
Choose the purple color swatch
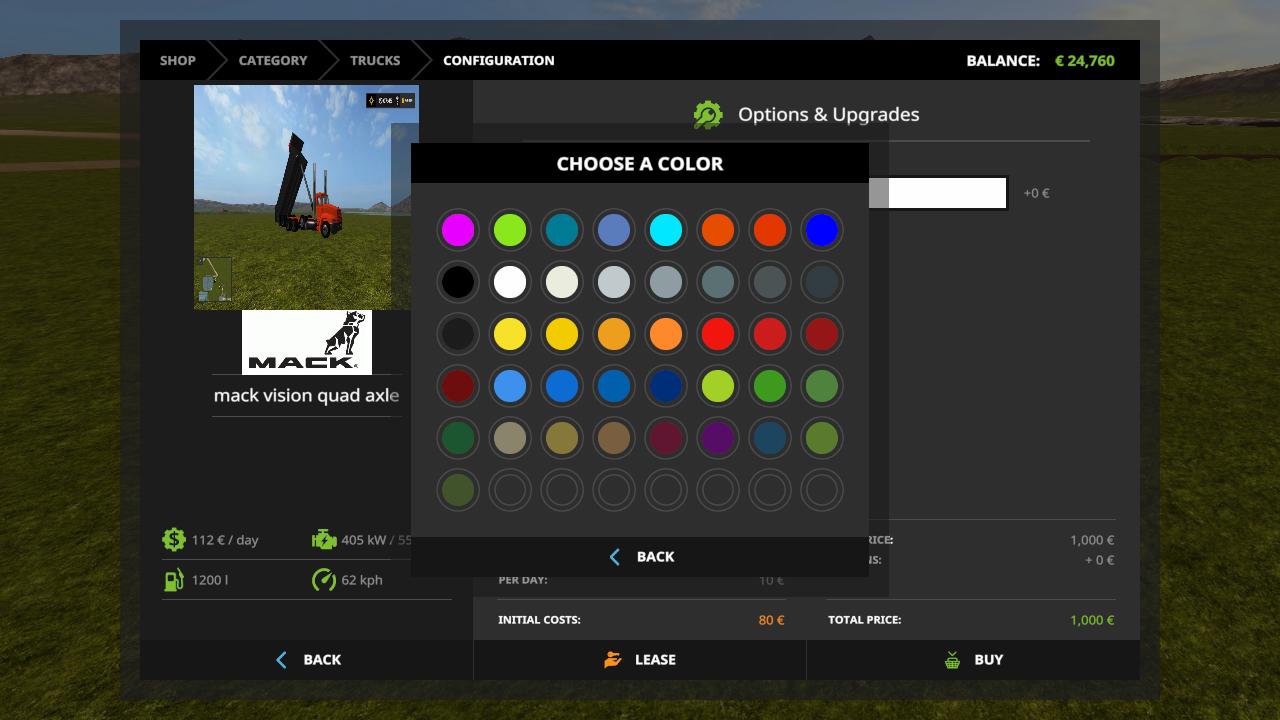tap(718, 438)
